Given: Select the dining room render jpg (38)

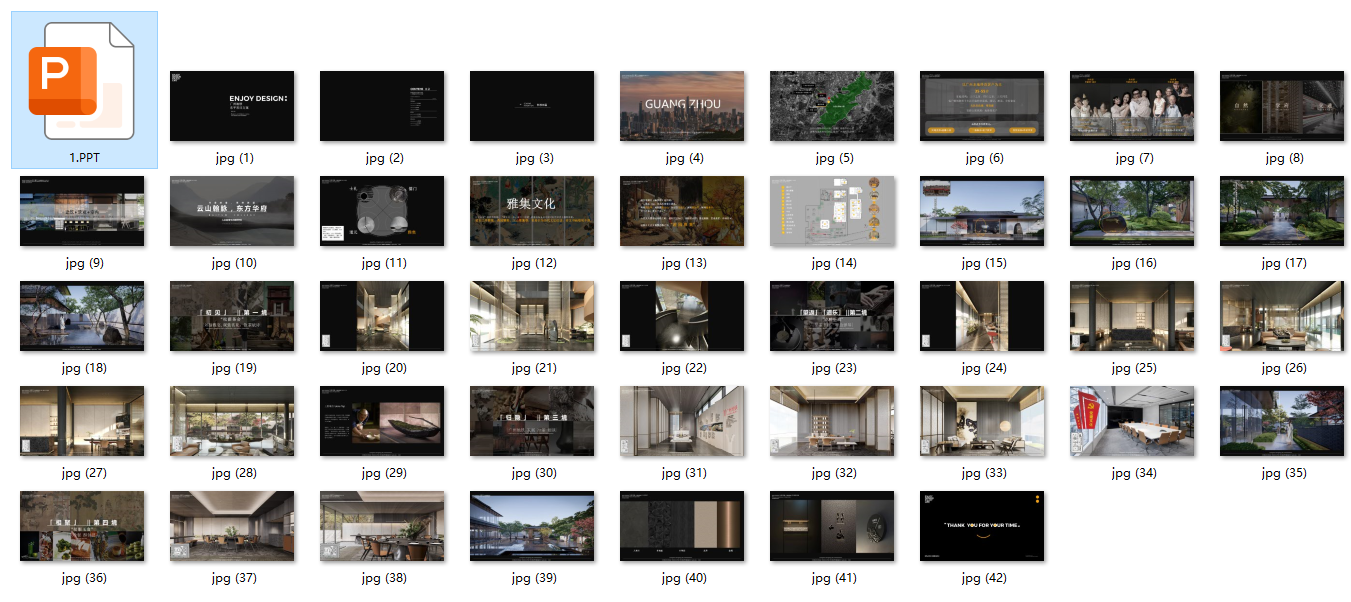Looking at the screenshot, I should pos(382,526).
